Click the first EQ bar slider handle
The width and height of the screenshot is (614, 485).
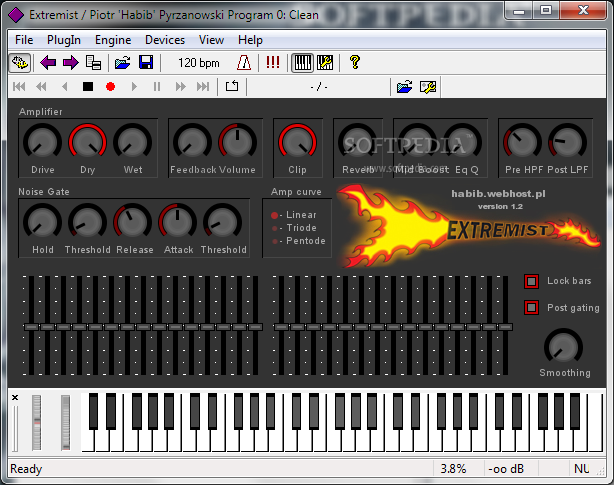point(31,327)
